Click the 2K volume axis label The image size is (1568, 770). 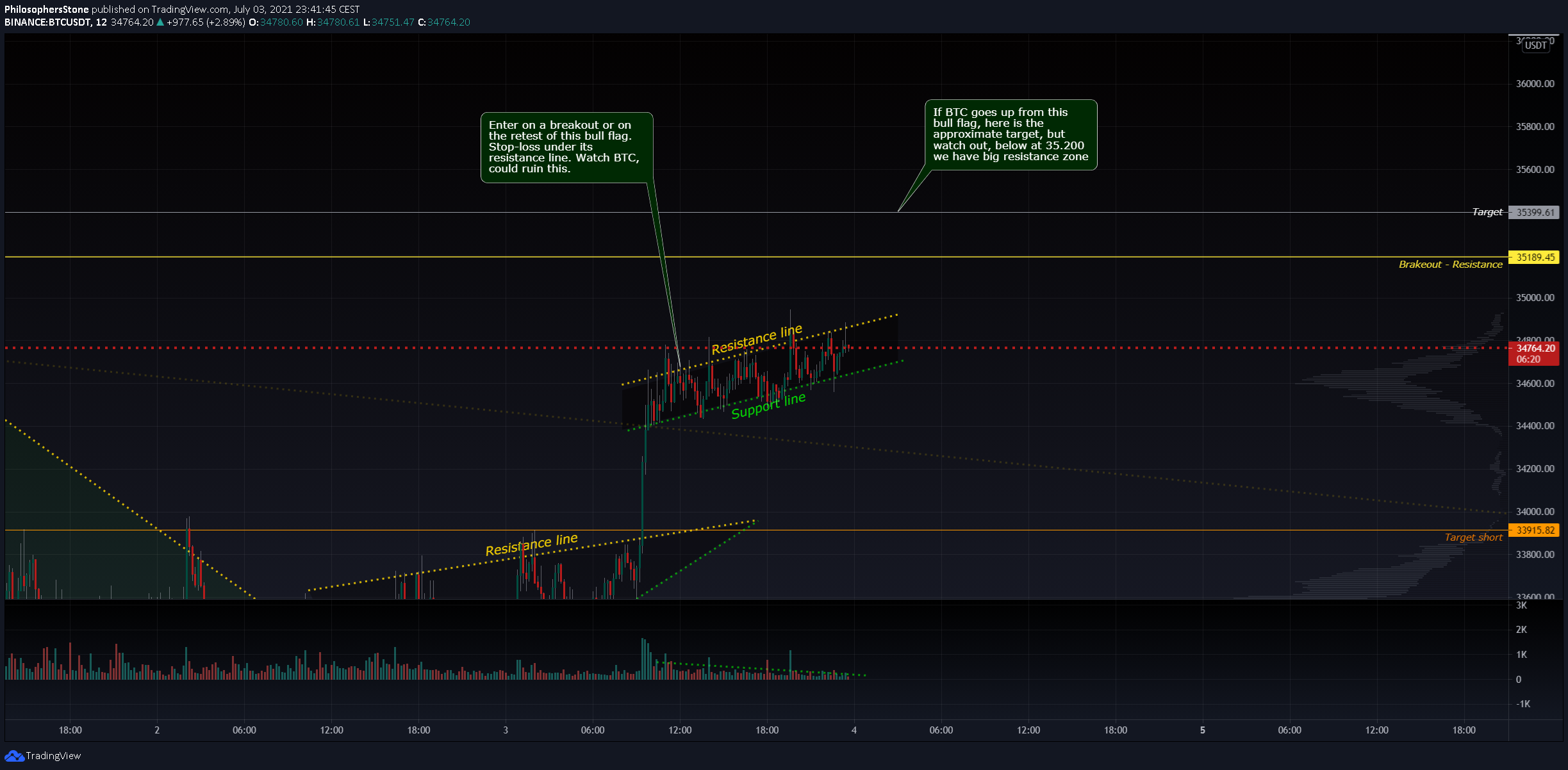(x=1521, y=630)
